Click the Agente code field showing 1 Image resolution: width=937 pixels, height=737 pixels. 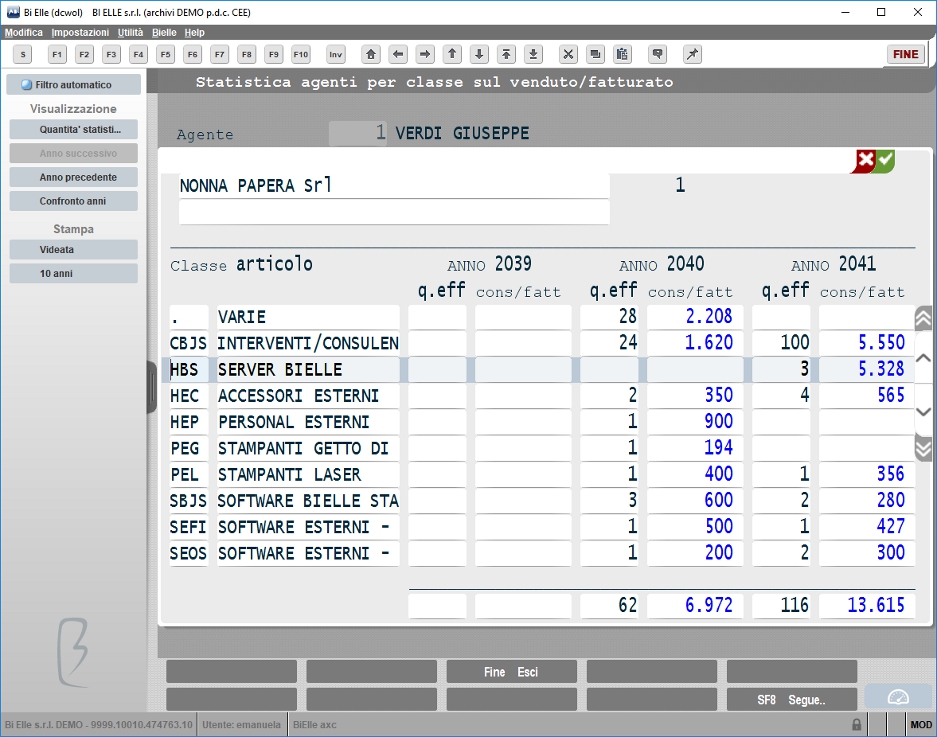click(358, 133)
